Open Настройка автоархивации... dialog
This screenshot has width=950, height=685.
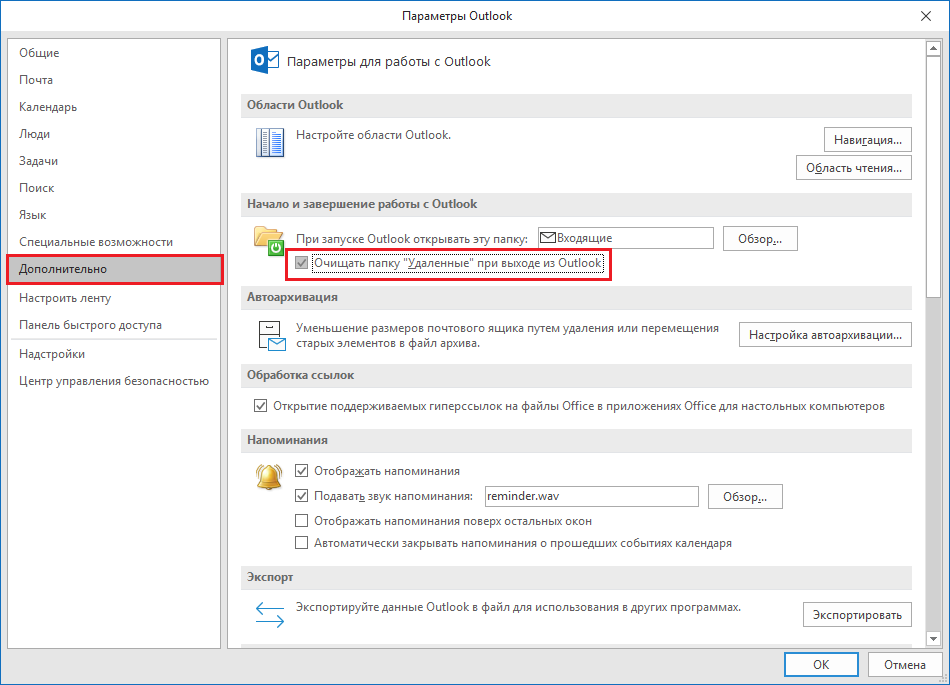click(825, 334)
